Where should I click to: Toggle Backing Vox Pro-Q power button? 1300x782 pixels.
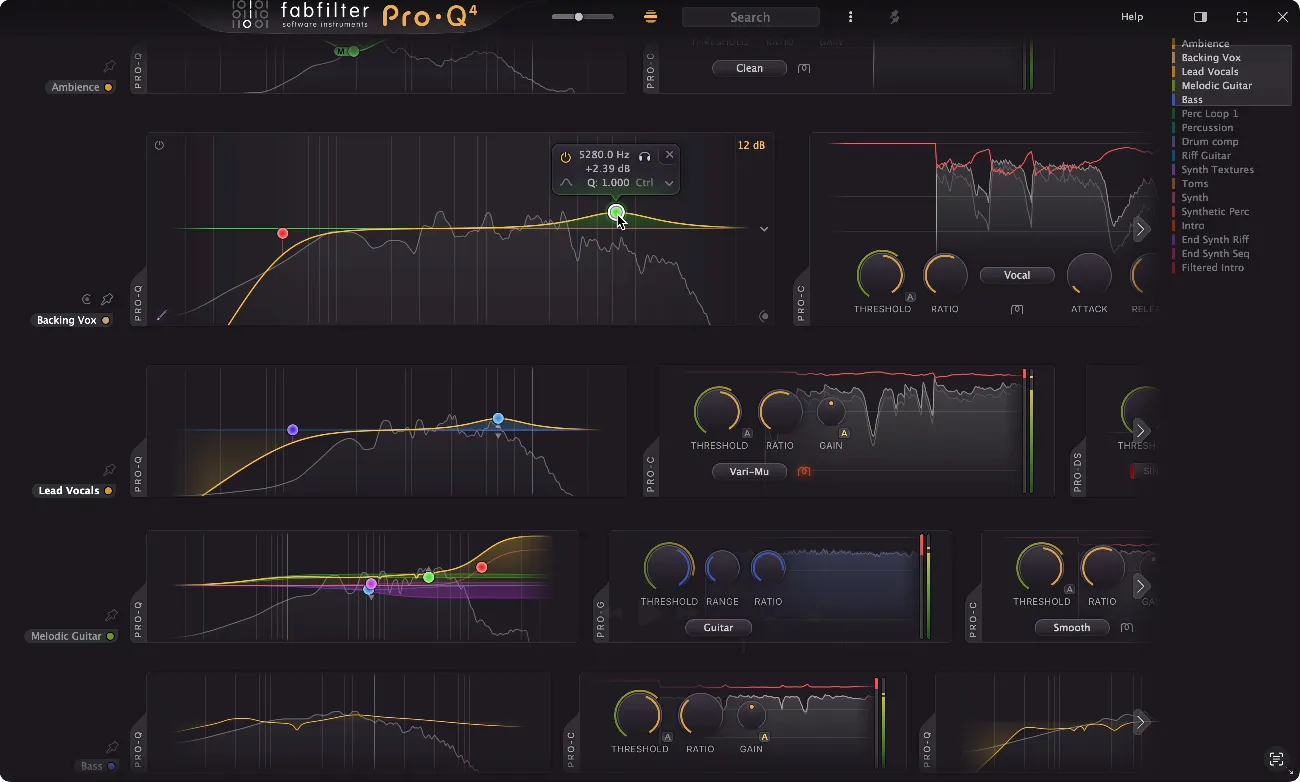(x=159, y=146)
